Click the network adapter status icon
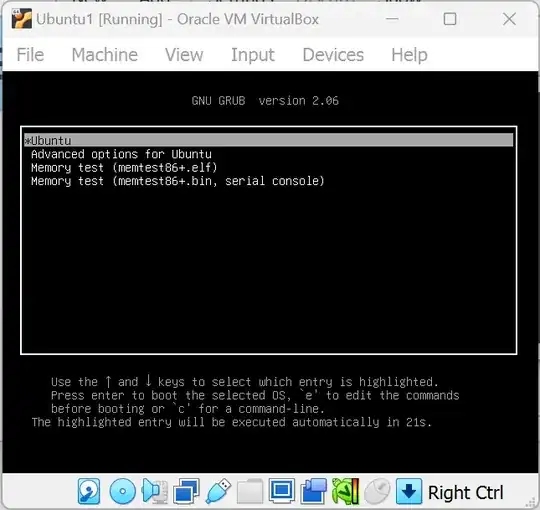This screenshot has width=540, height=510. coord(186,491)
